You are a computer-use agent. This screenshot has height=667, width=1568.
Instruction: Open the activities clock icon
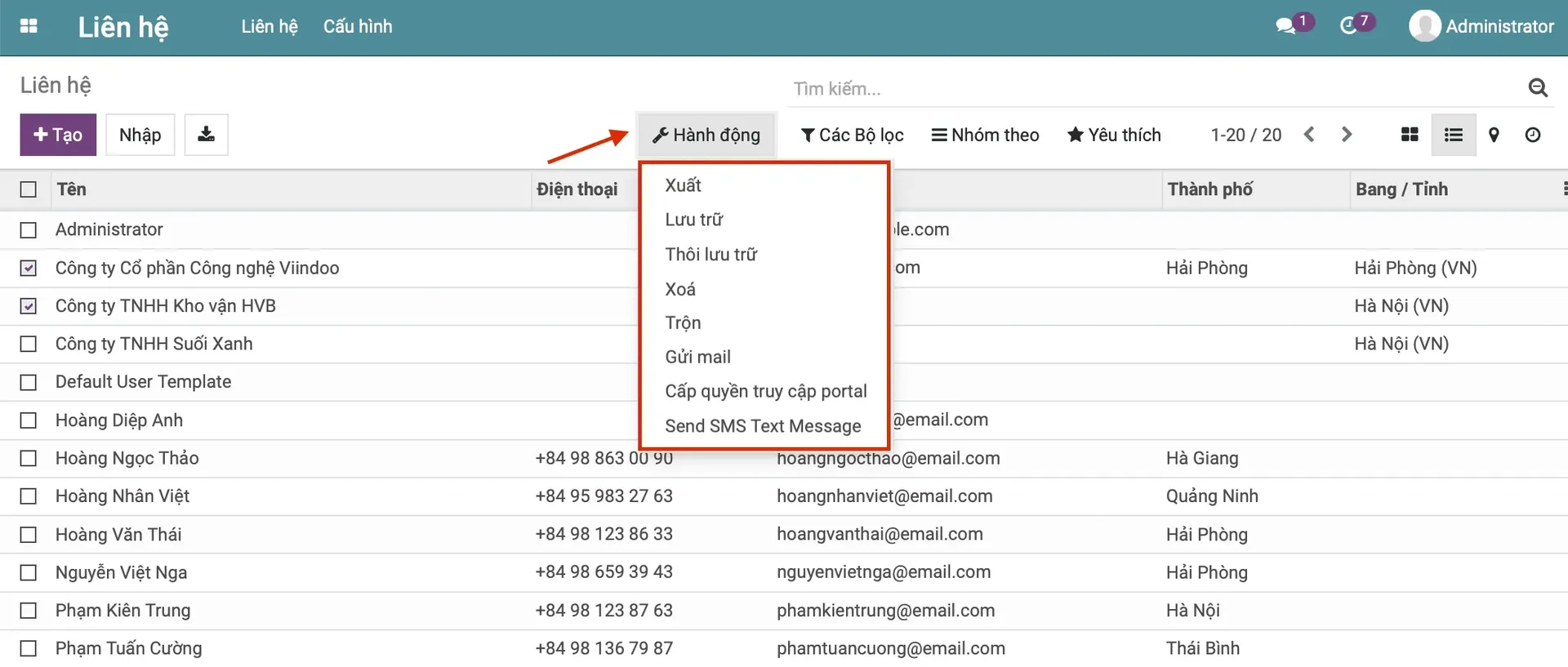tap(1349, 26)
